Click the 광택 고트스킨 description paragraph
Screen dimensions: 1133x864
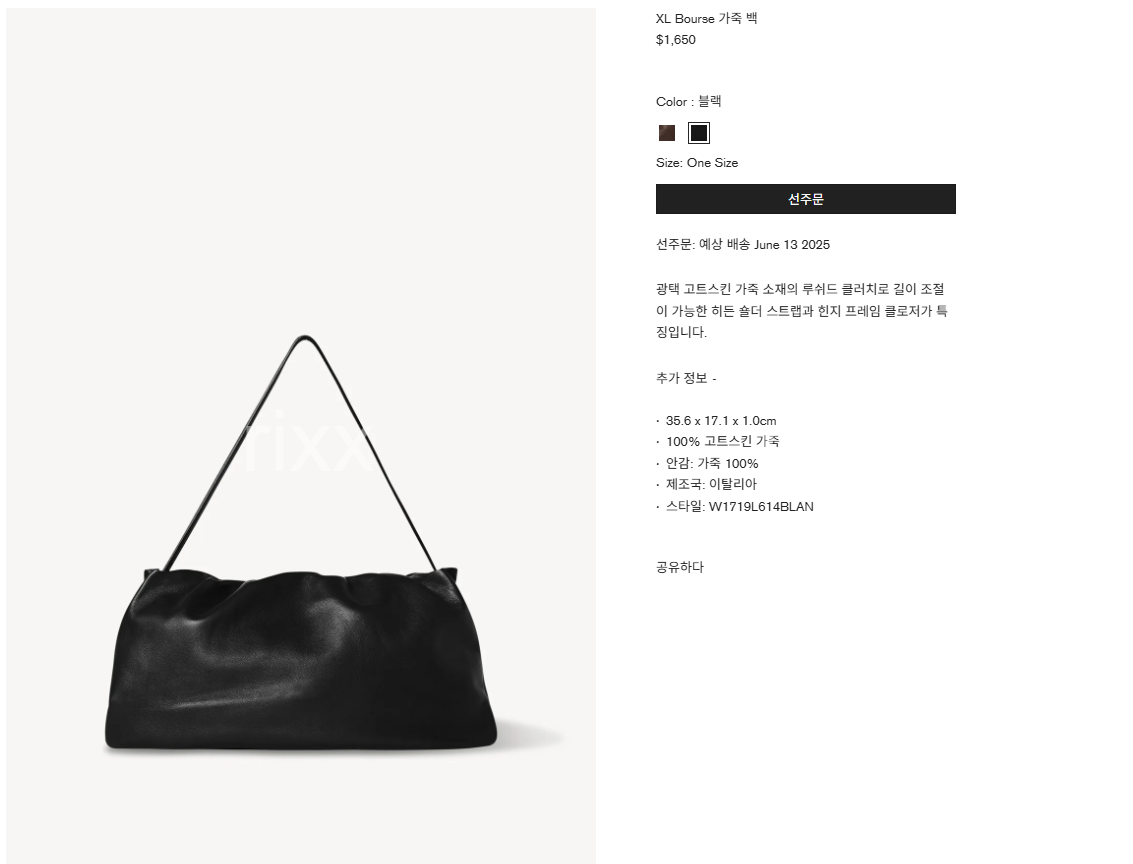click(x=801, y=311)
